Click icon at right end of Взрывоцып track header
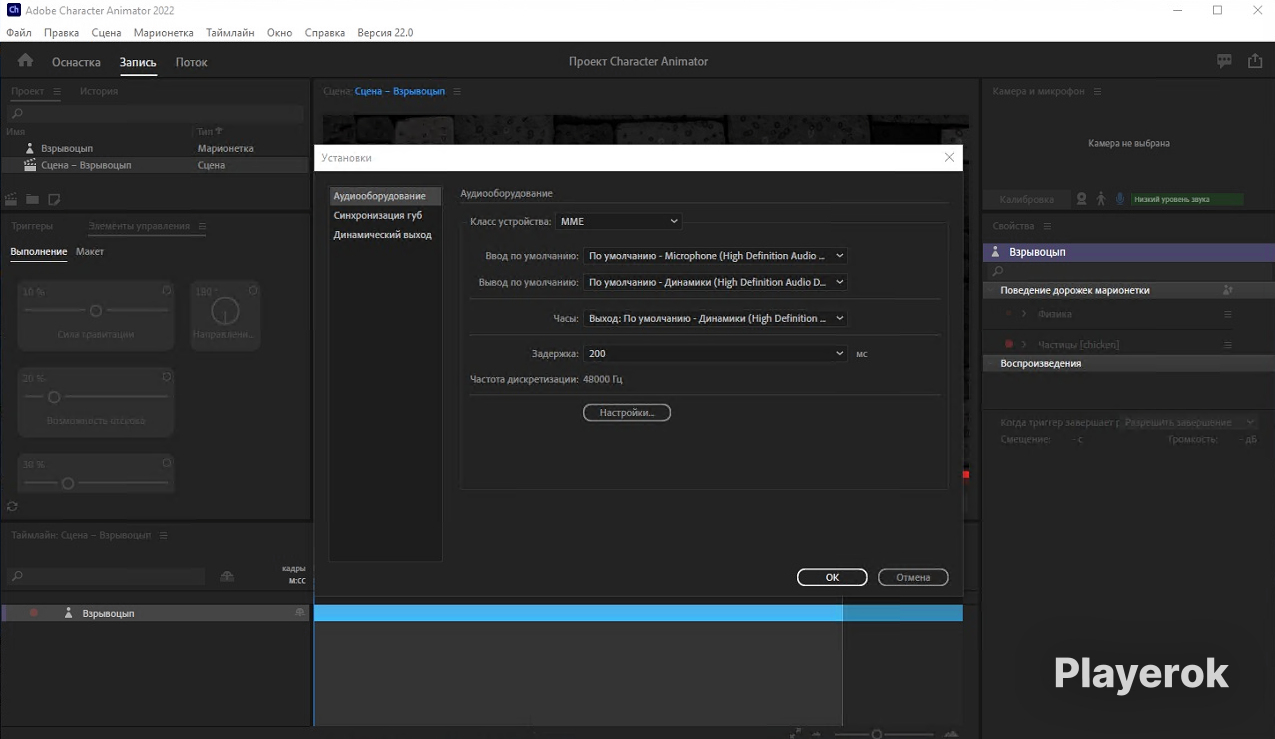 pos(299,612)
